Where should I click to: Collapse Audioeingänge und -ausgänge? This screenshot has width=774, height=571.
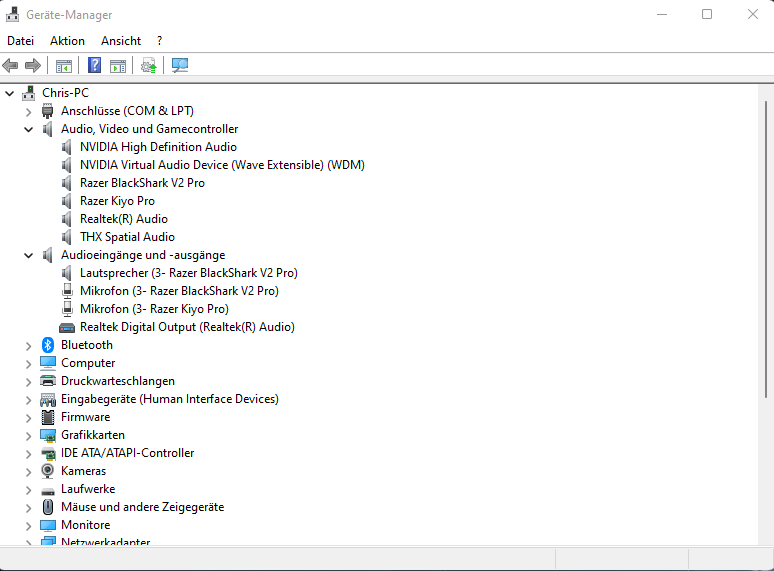point(29,256)
